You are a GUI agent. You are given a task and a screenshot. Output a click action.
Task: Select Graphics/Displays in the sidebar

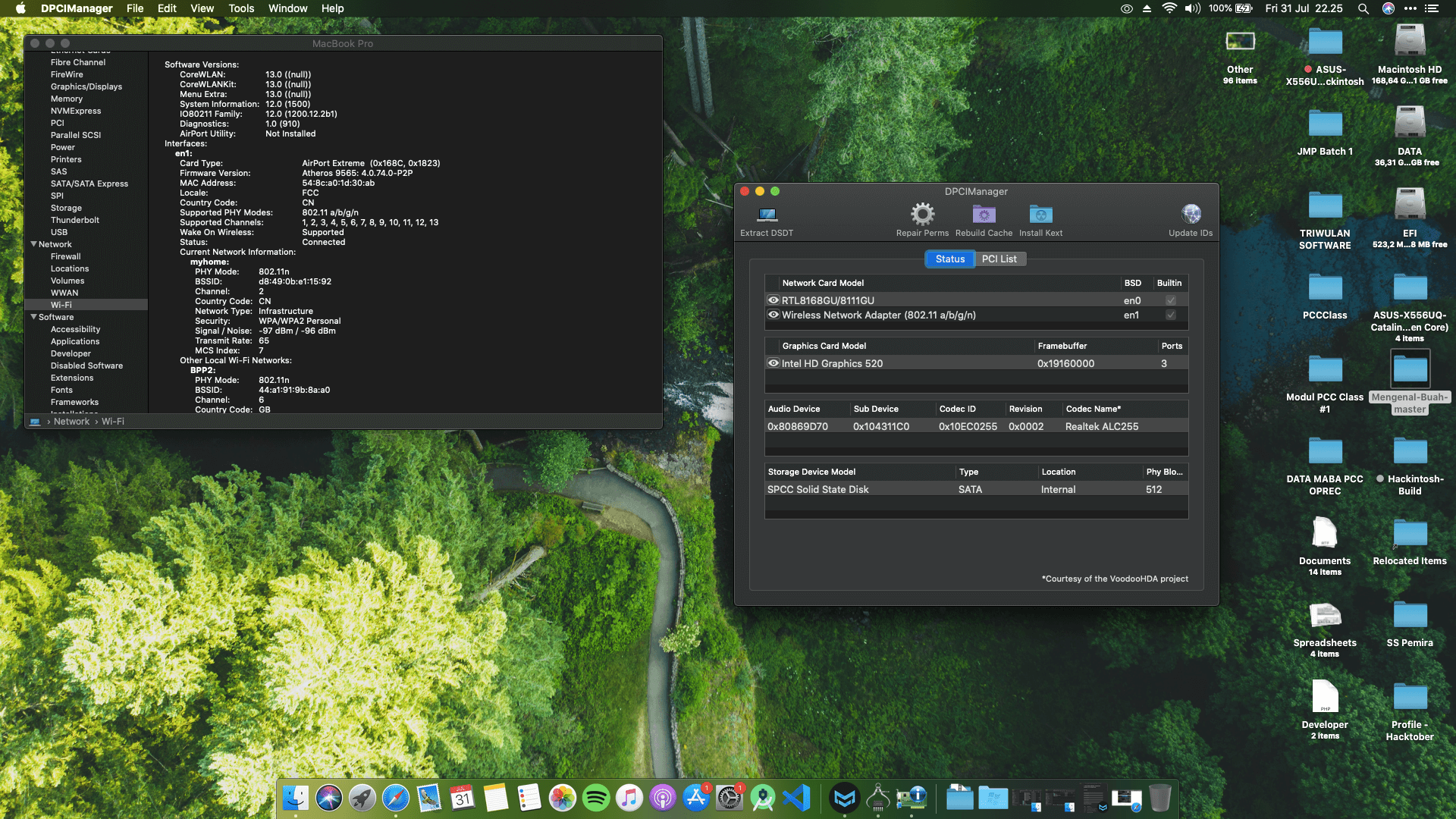(86, 86)
